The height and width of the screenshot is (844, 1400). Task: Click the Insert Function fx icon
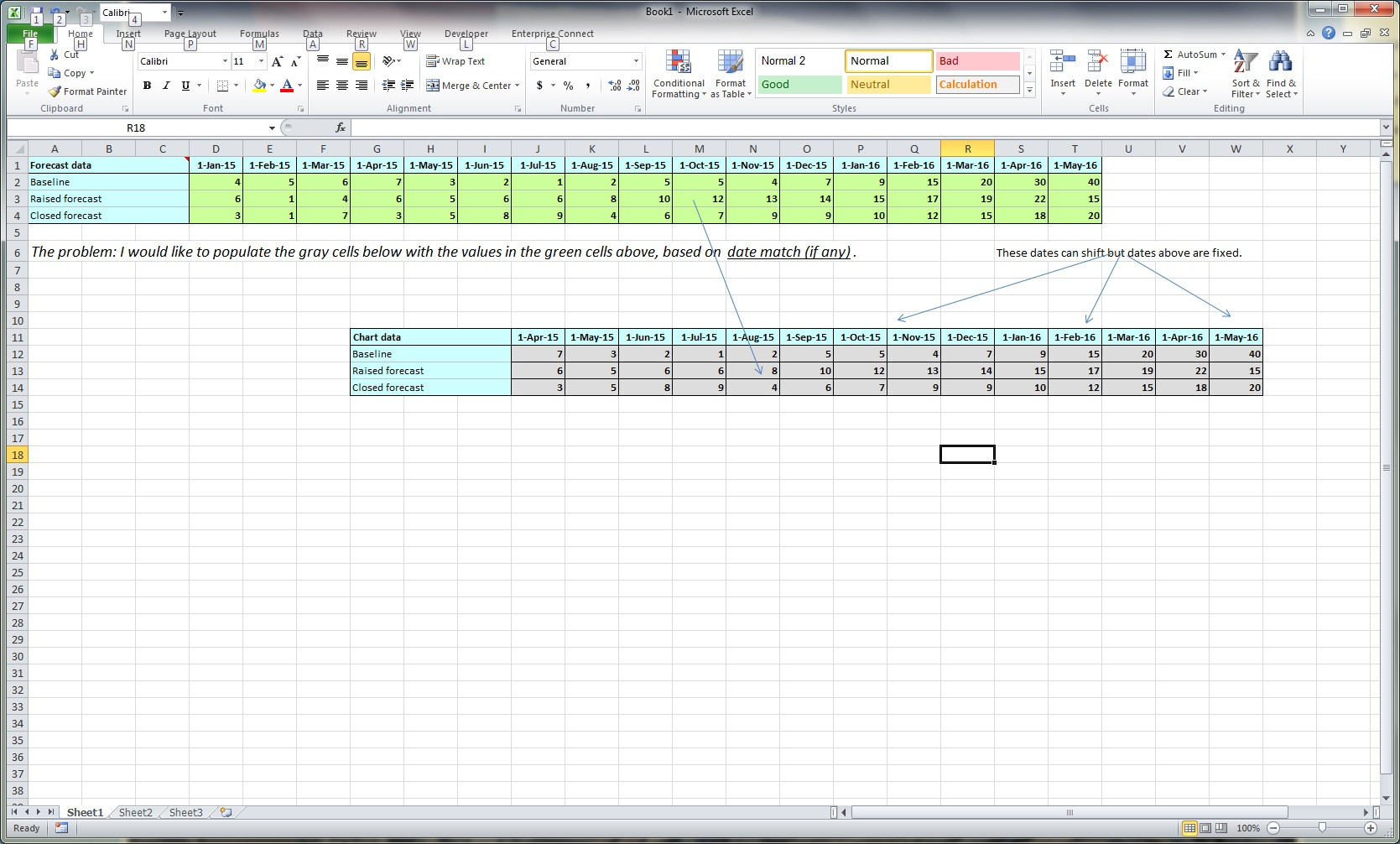[340, 128]
